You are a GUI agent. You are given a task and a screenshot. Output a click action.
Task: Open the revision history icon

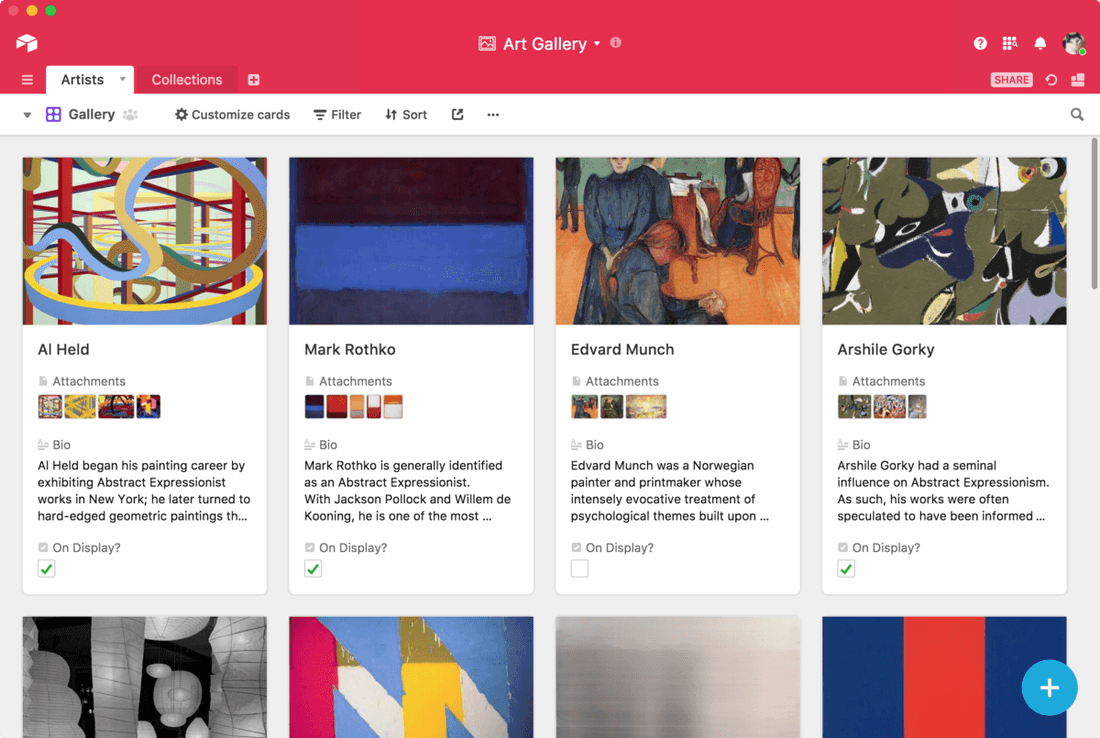1051,80
